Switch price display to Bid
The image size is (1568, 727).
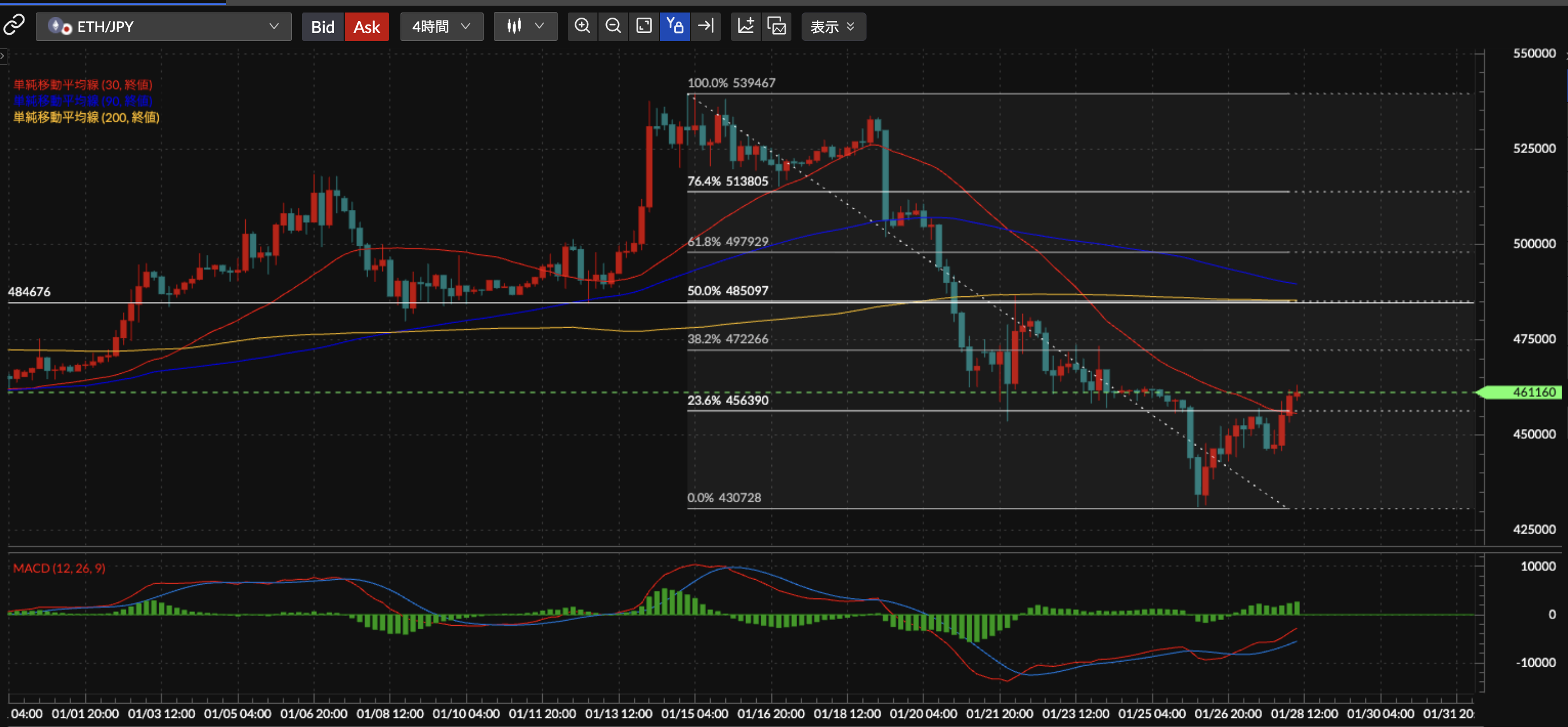point(323,27)
